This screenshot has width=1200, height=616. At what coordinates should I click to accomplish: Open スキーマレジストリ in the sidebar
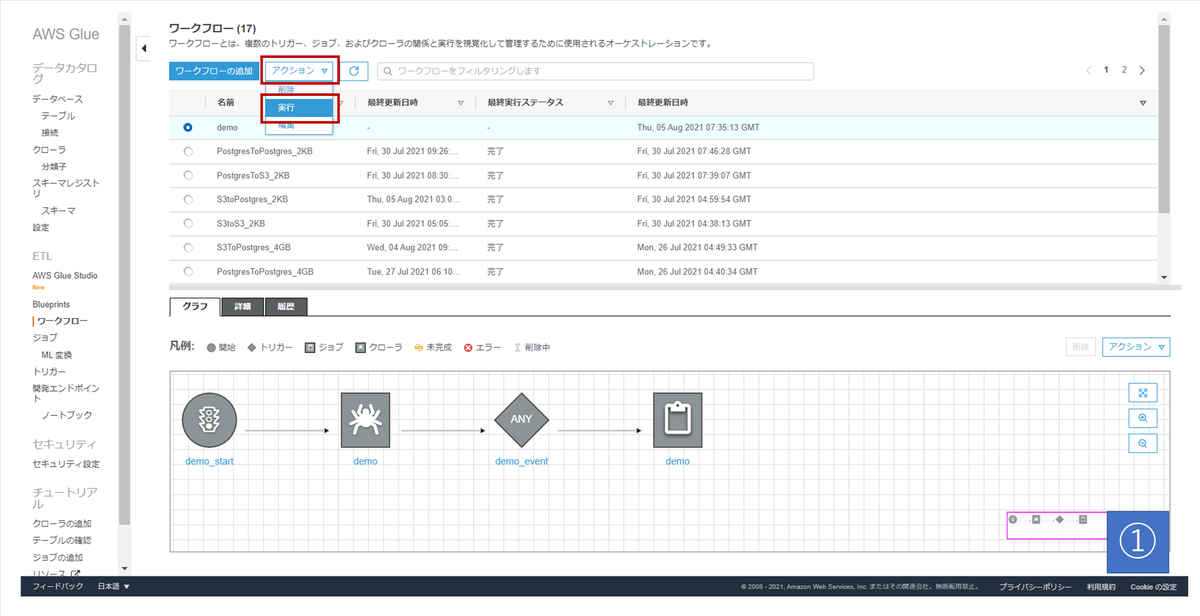[x=65, y=188]
